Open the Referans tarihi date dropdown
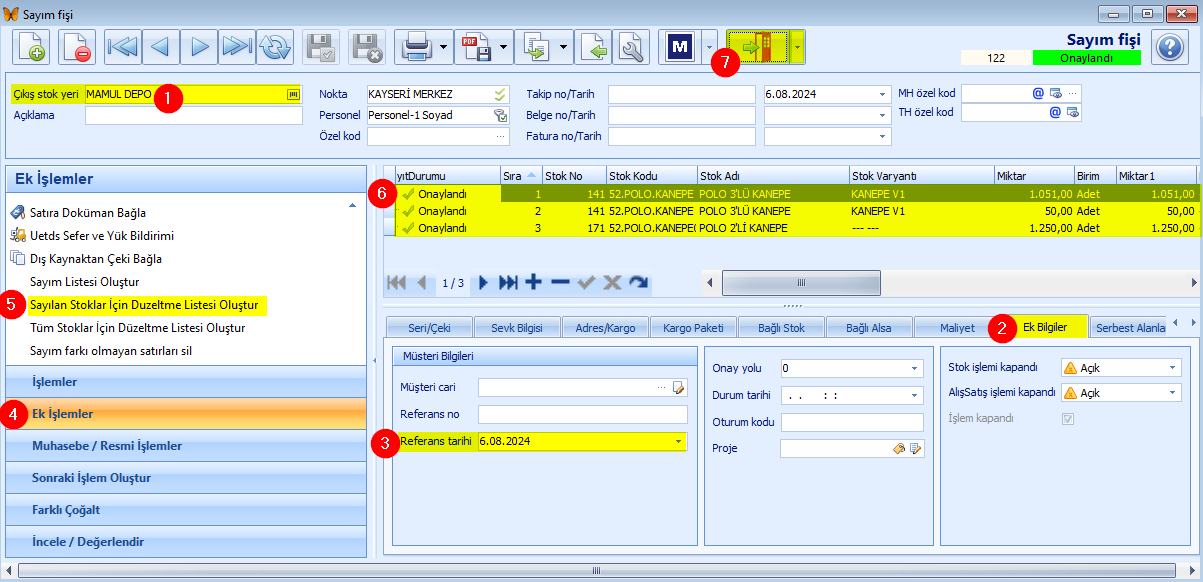Screen dimensions: 1203x582 click(679, 441)
